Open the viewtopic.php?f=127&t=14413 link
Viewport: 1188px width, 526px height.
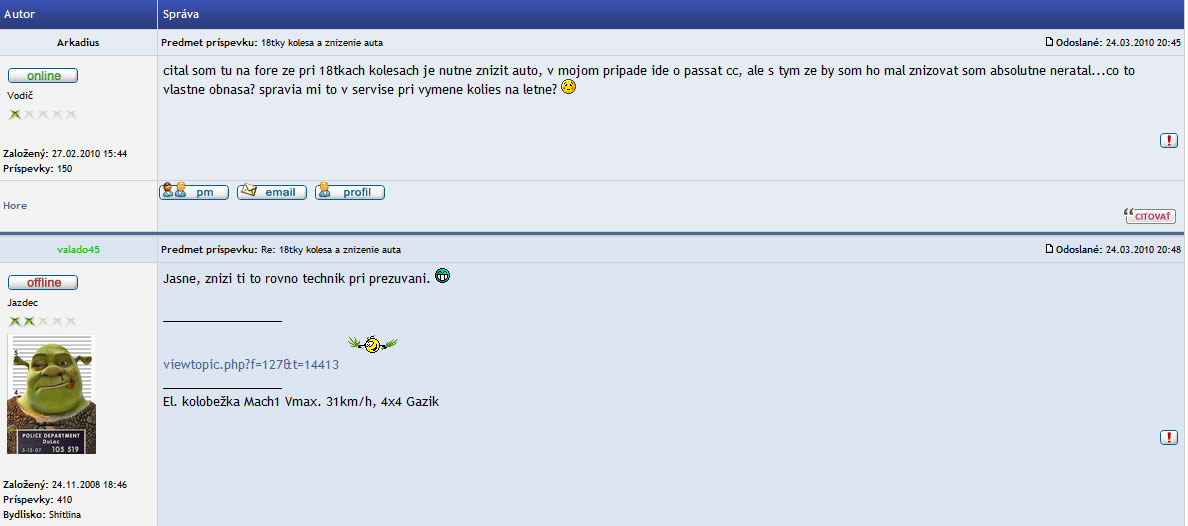coord(251,365)
